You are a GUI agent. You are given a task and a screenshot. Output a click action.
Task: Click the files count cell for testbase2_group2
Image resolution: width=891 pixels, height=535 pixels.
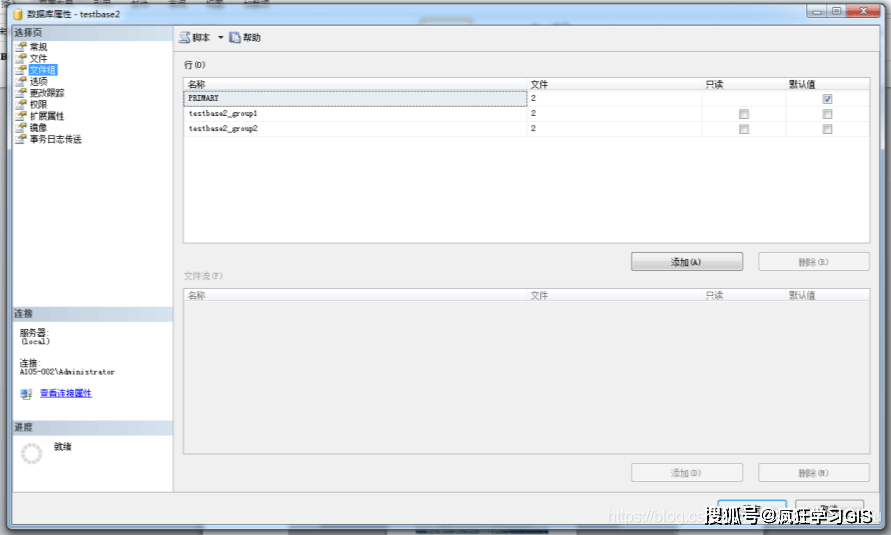point(614,128)
